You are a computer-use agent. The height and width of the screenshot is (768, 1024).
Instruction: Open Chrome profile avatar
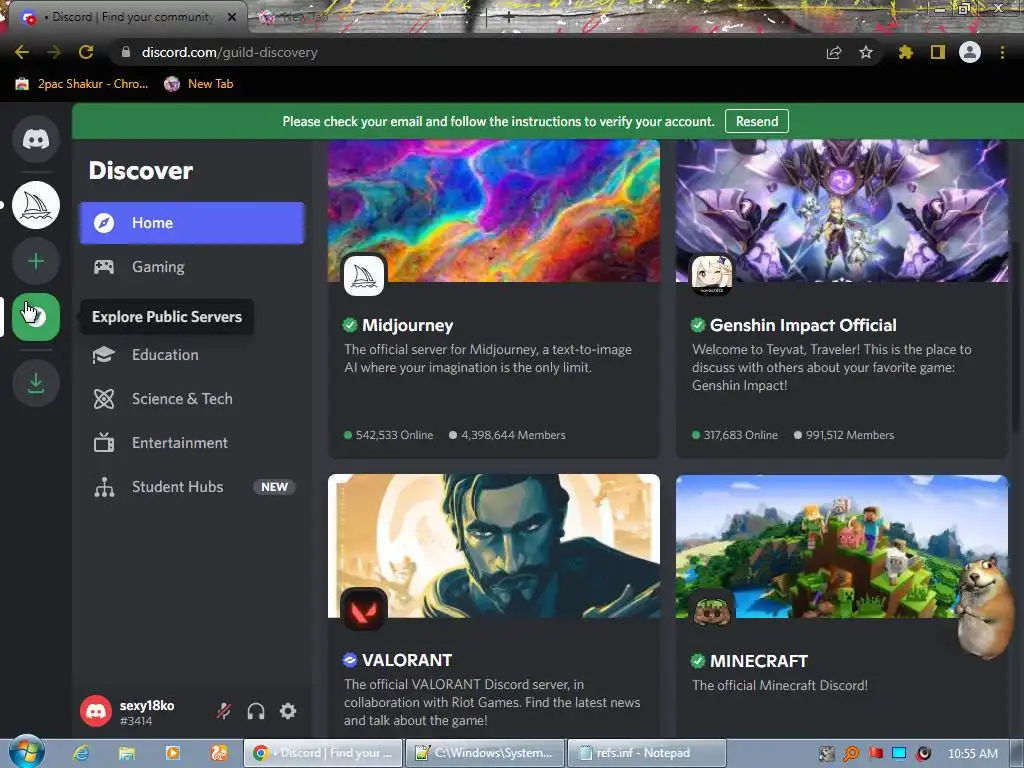click(970, 52)
